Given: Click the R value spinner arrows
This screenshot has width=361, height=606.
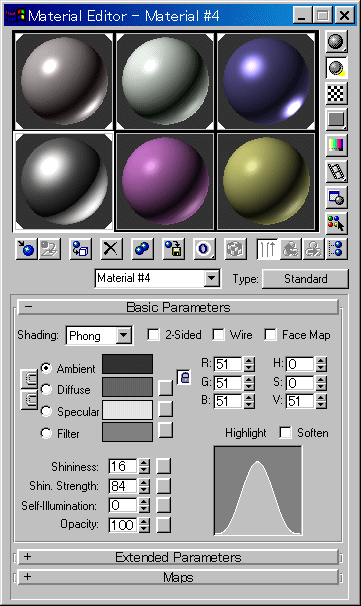Looking at the screenshot, I should tap(249, 364).
